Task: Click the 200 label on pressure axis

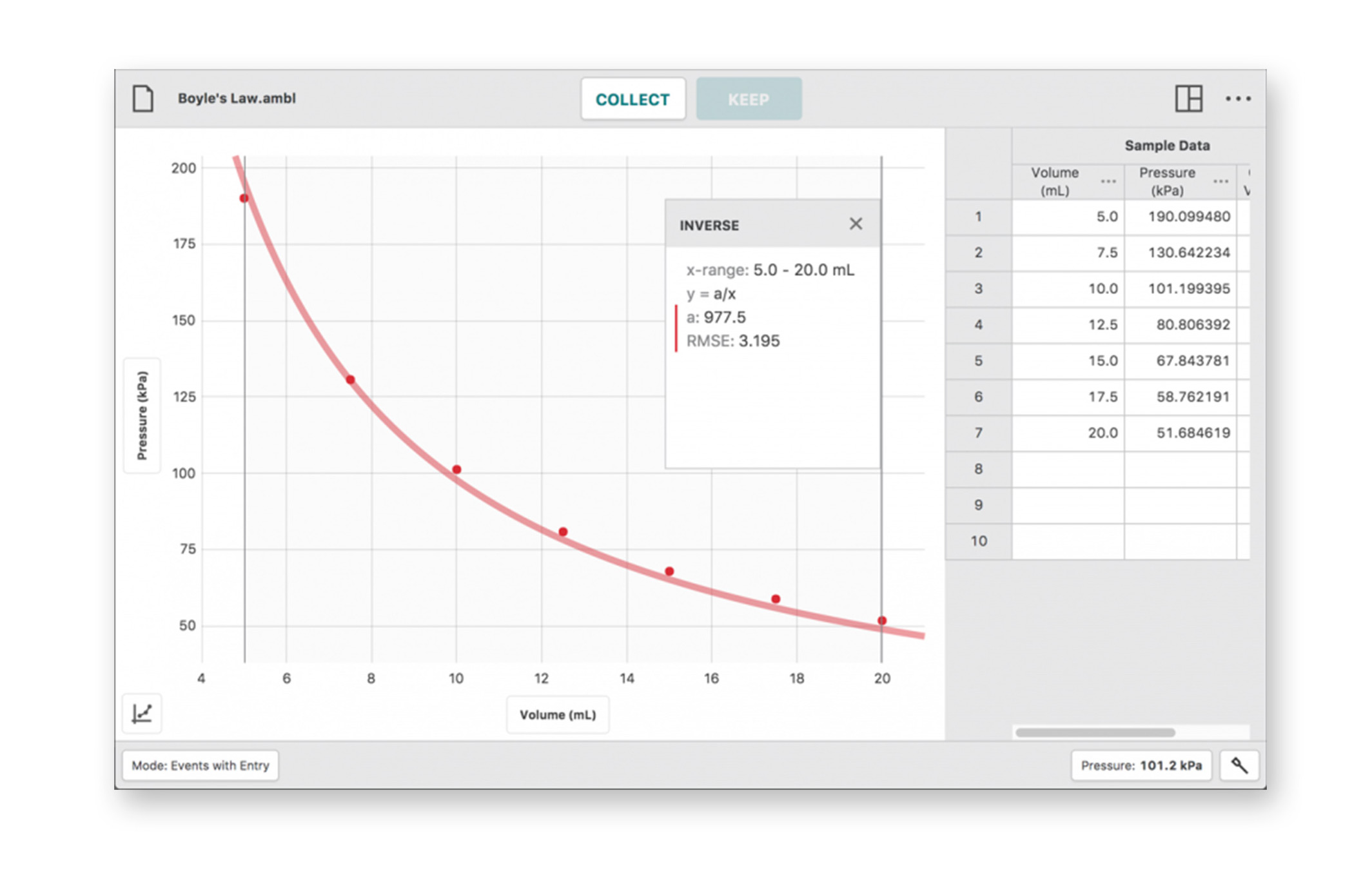Action: point(184,168)
